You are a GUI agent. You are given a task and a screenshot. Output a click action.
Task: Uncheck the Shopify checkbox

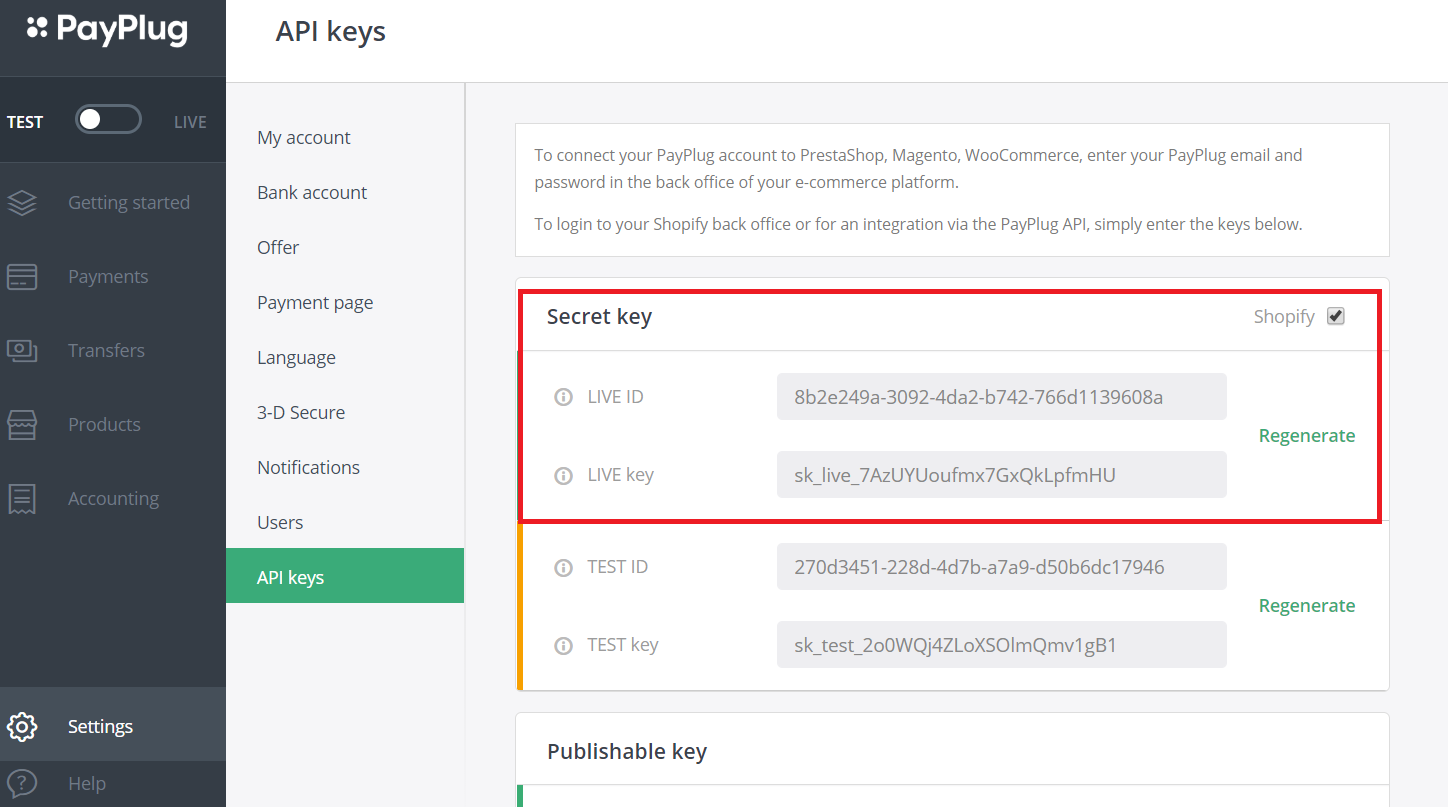pos(1335,316)
